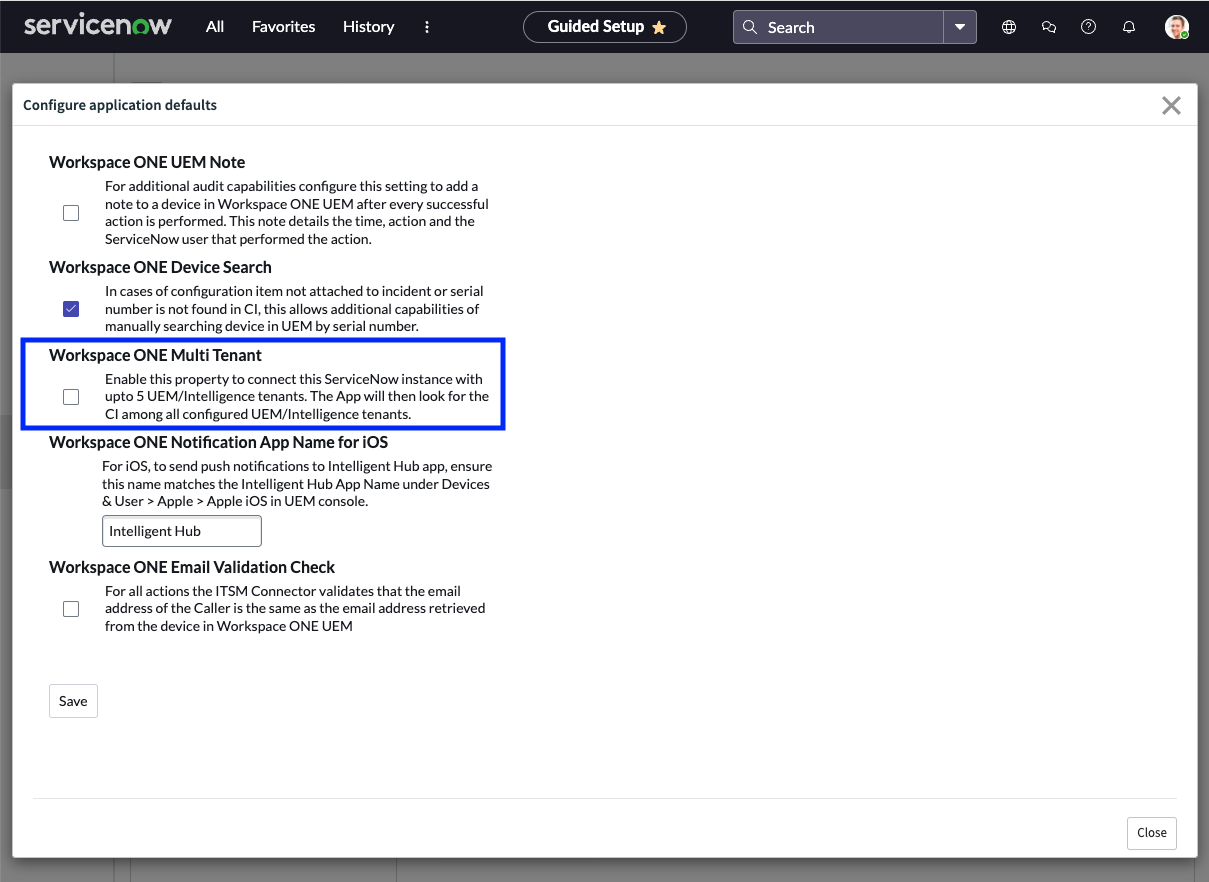
Task: Disable the Workspace ONE Device Search checkbox
Action: [x=71, y=309]
